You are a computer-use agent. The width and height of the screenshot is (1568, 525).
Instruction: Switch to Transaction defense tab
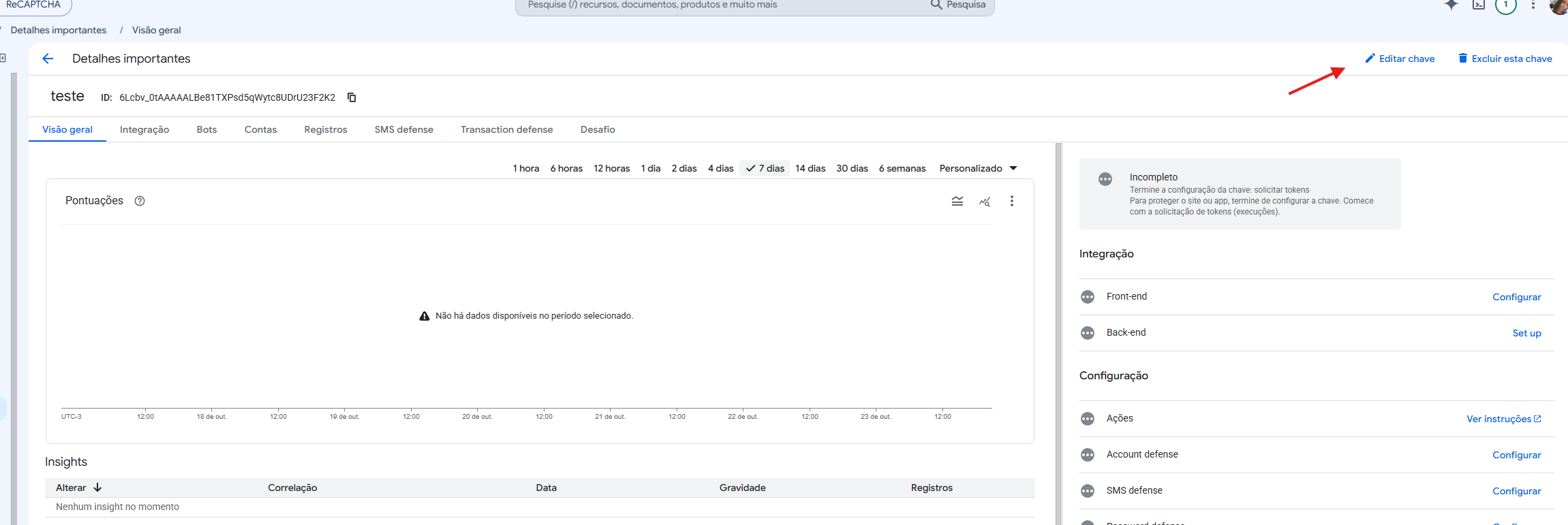pyautogui.click(x=507, y=129)
